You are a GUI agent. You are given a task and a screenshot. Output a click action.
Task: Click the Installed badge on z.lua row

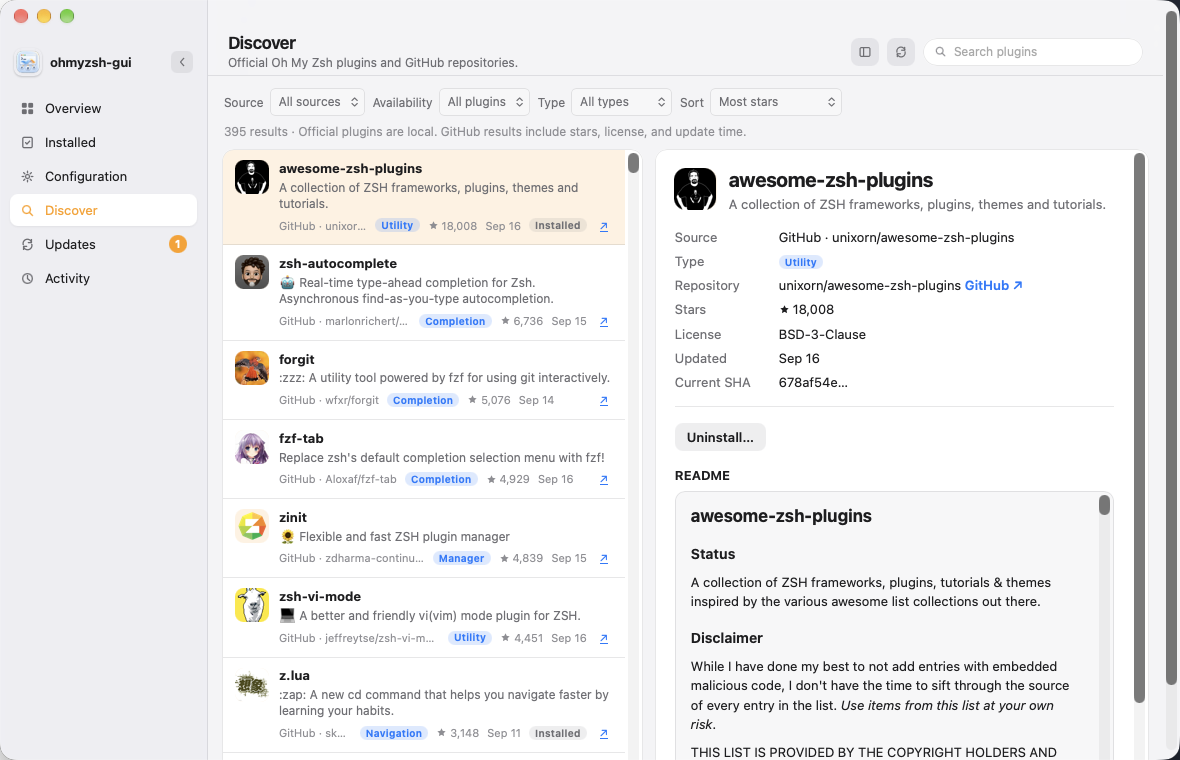pos(558,733)
